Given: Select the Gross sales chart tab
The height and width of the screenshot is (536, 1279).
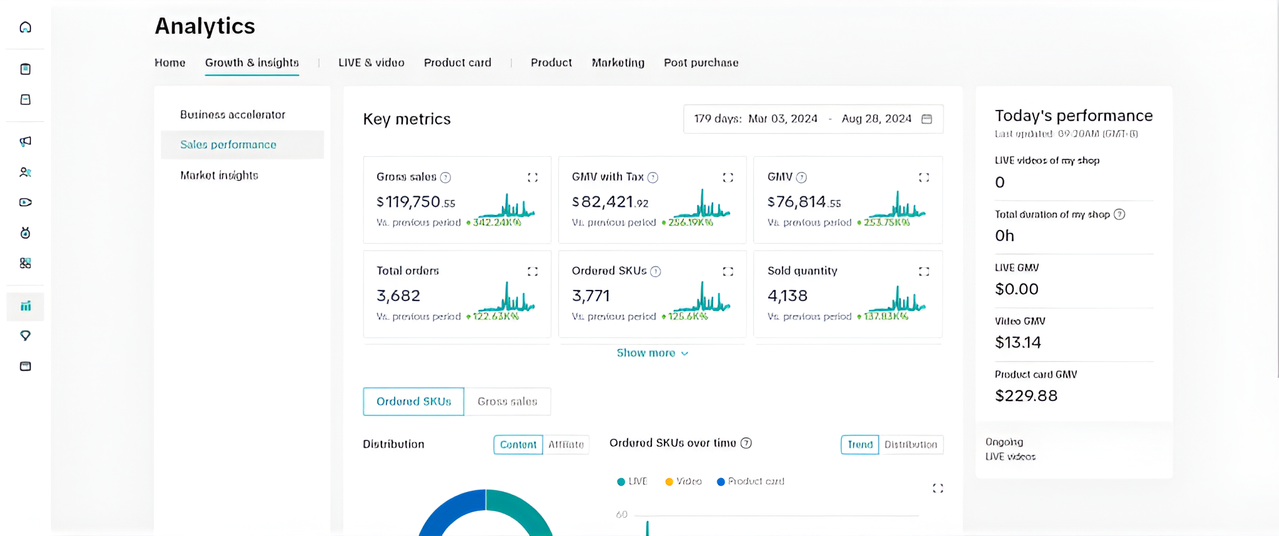Looking at the screenshot, I should coord(507,402).
